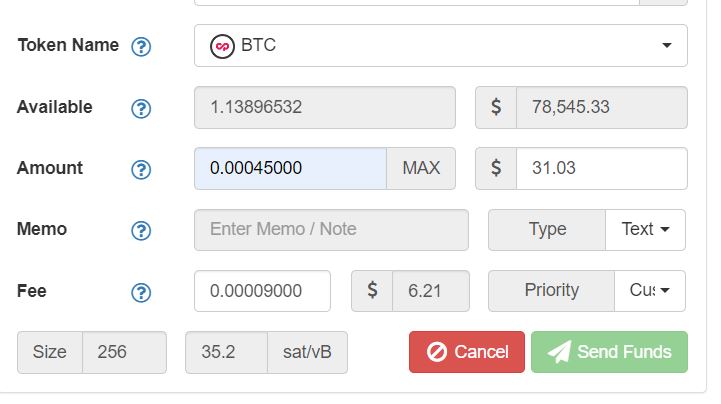Open the fee Priority dropdown

point(649,291)
